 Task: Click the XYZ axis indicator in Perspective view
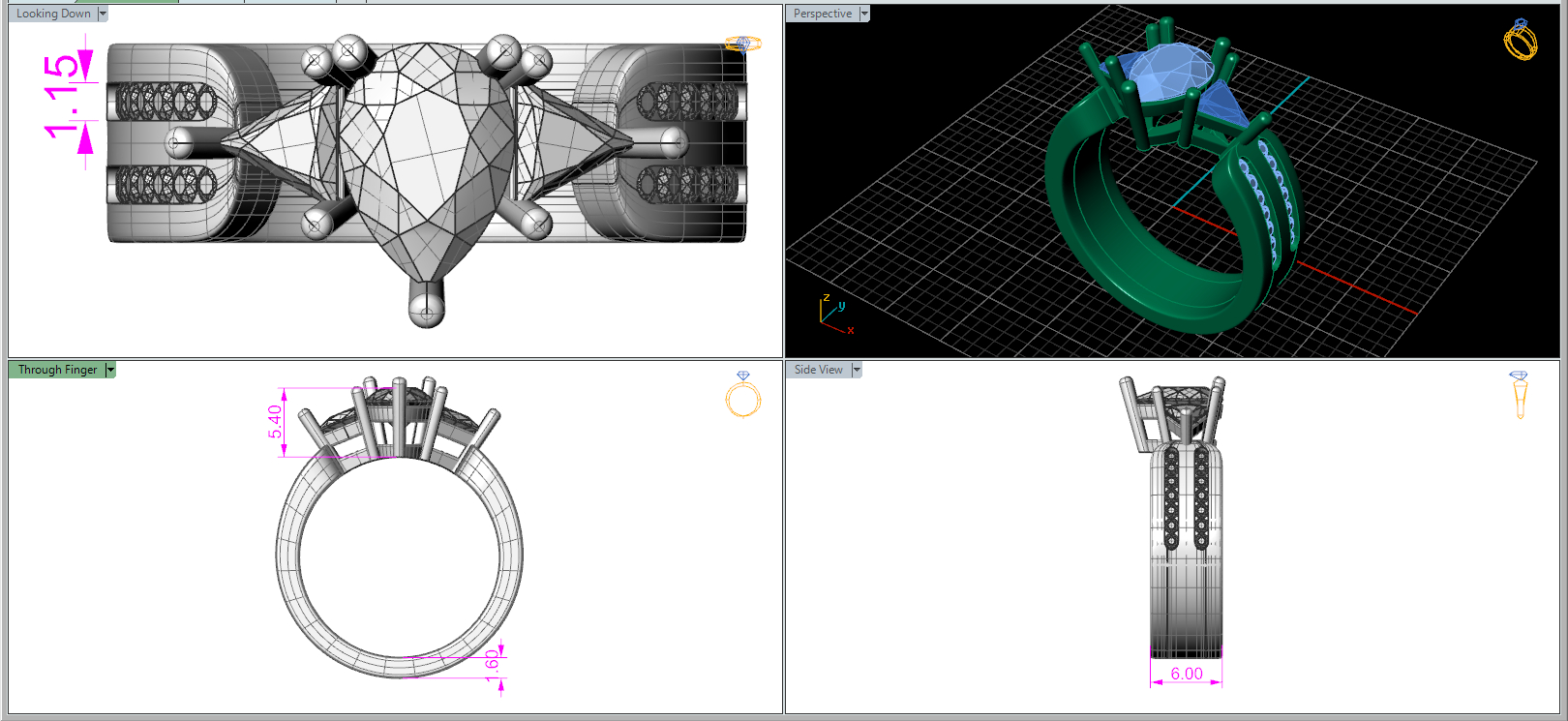click(x=837, y=314)
